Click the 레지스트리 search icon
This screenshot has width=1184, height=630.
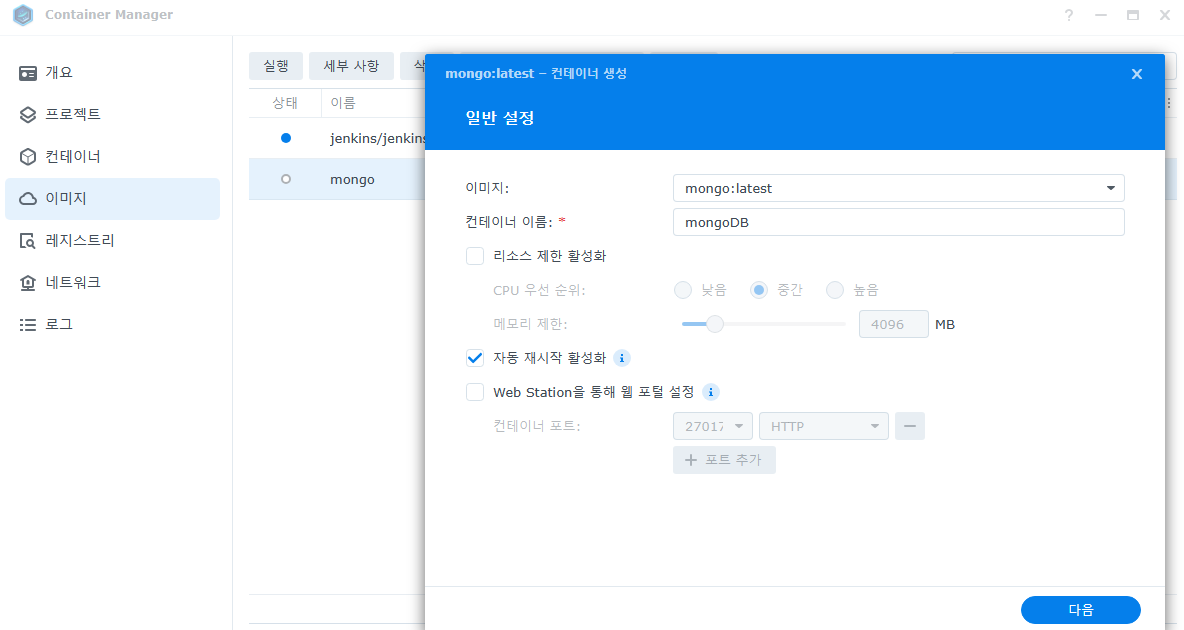tap(28, 241)
